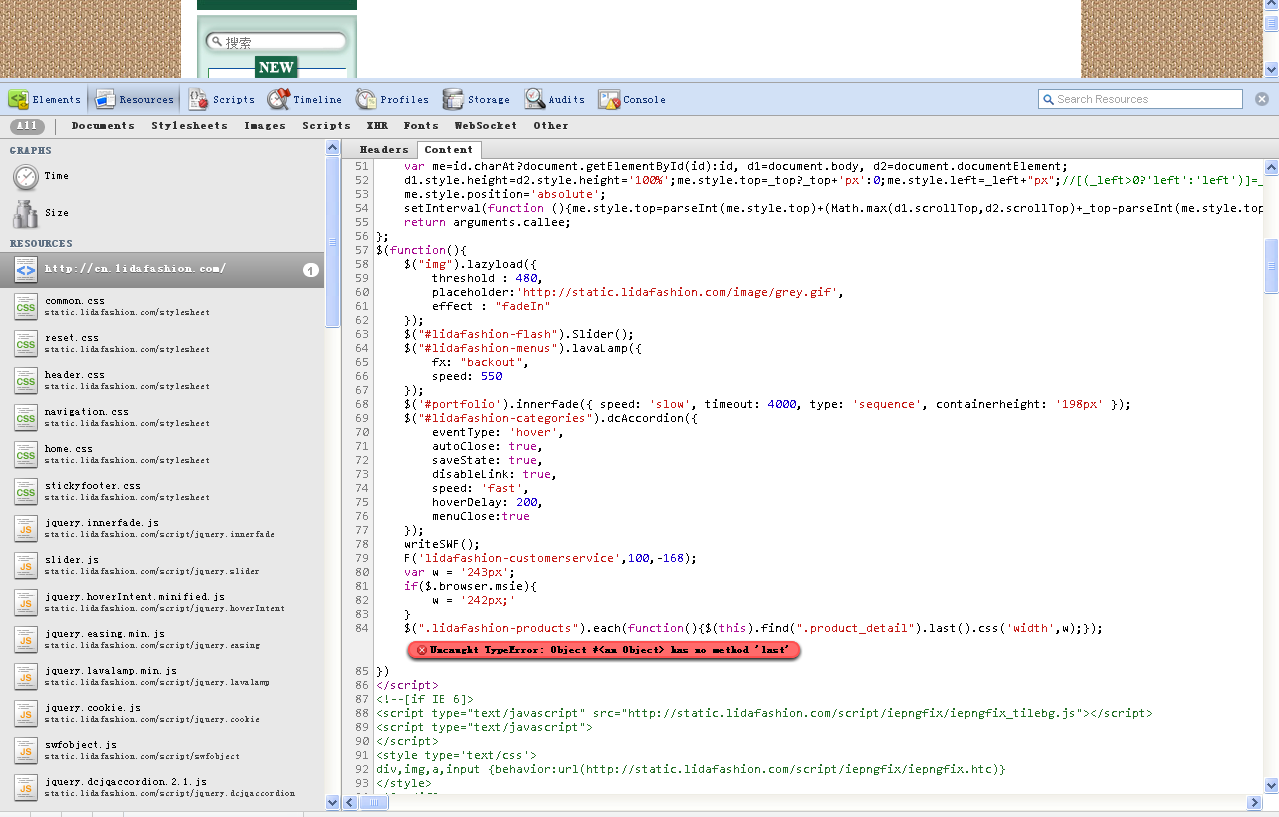Click the resources sidebar scroll down arrow
The width and height of the screenshot is (1279, 817).
click(333, 802)
